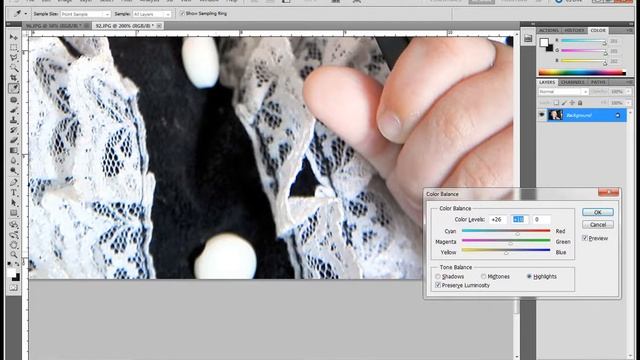The width and height of the screenshot is (640, 360).
Task: Select the Dodge tool
Action: 13,171
